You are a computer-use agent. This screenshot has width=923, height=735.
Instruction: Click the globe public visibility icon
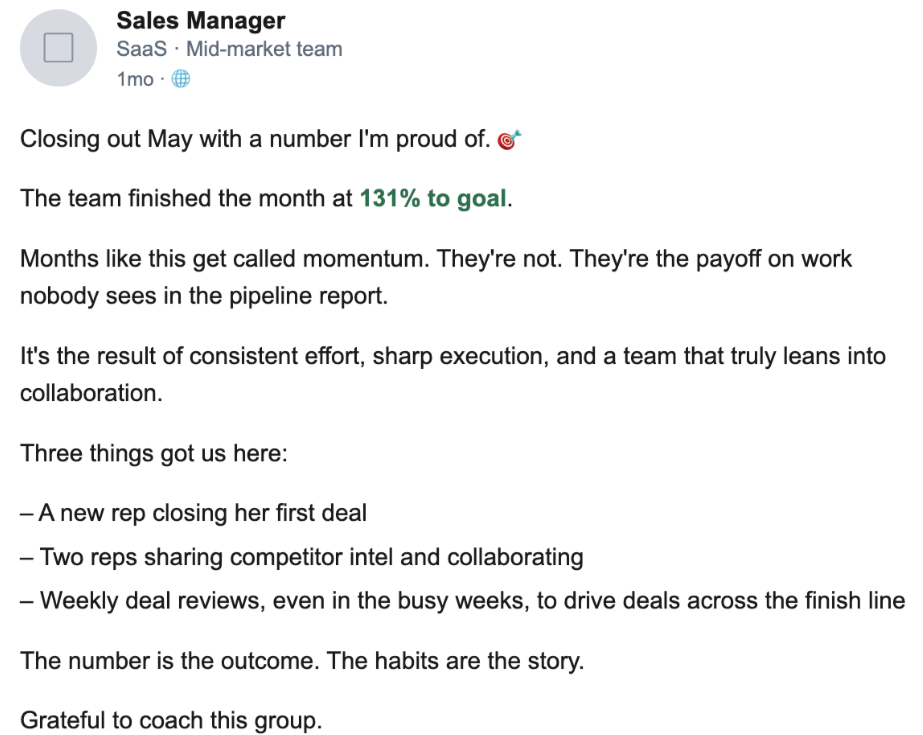pos(181,78)
